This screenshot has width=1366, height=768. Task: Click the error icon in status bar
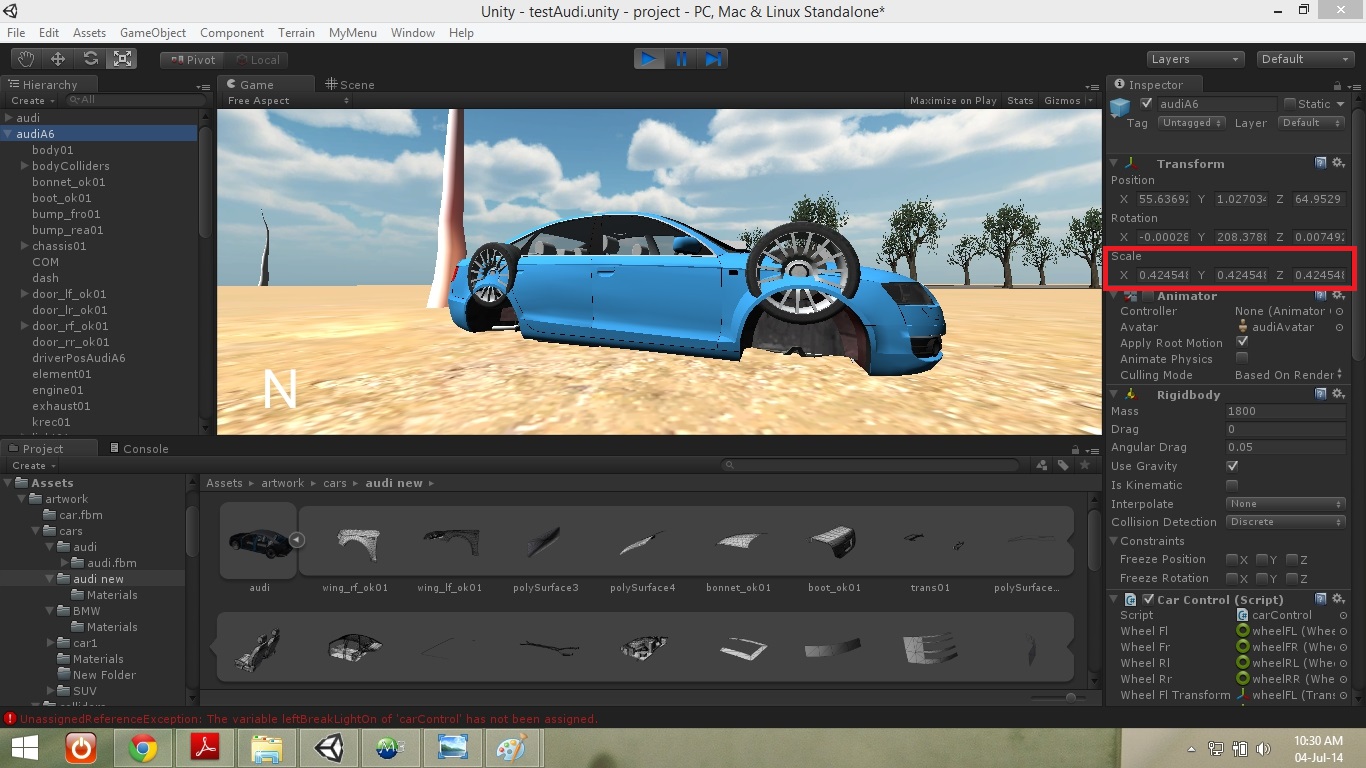point(10,718)
